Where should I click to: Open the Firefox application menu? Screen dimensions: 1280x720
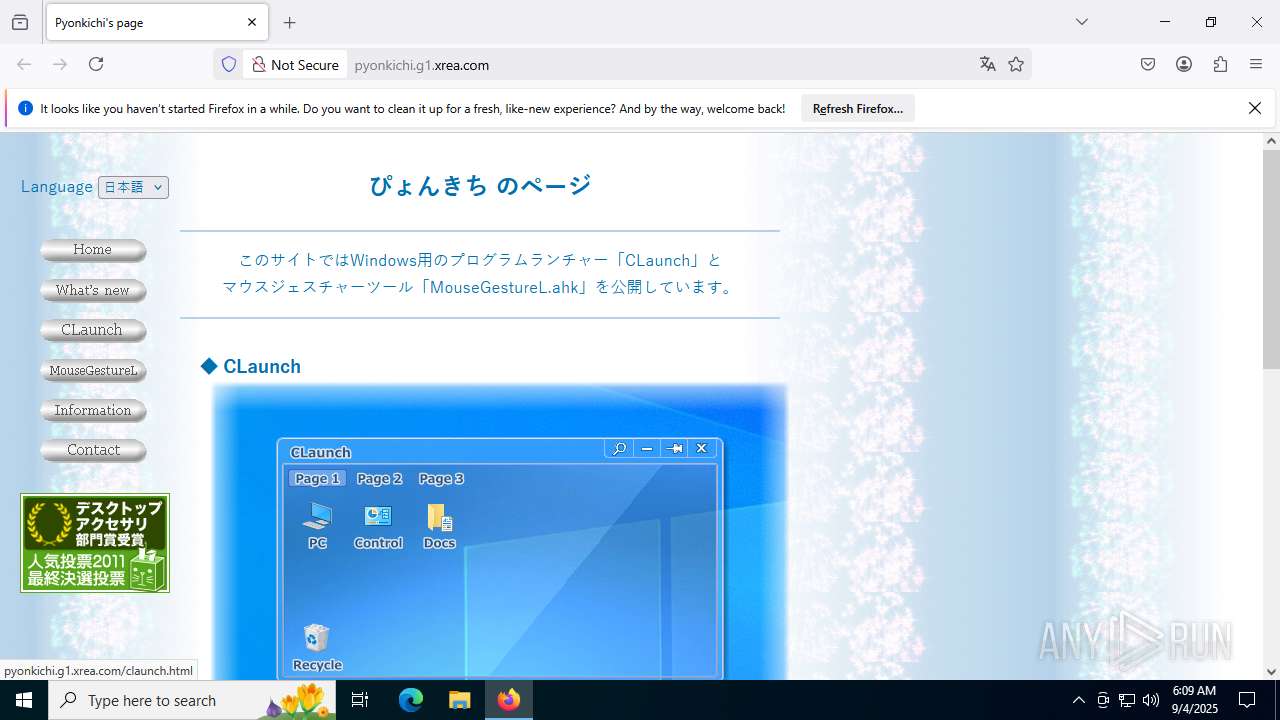point(1256,64)
